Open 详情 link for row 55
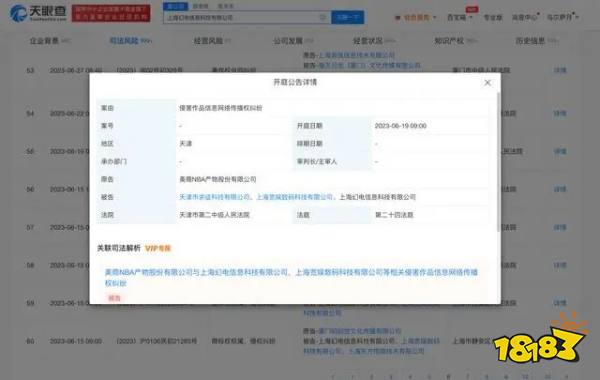The width and height of the screenshot is (600, 380). point(560,152)
